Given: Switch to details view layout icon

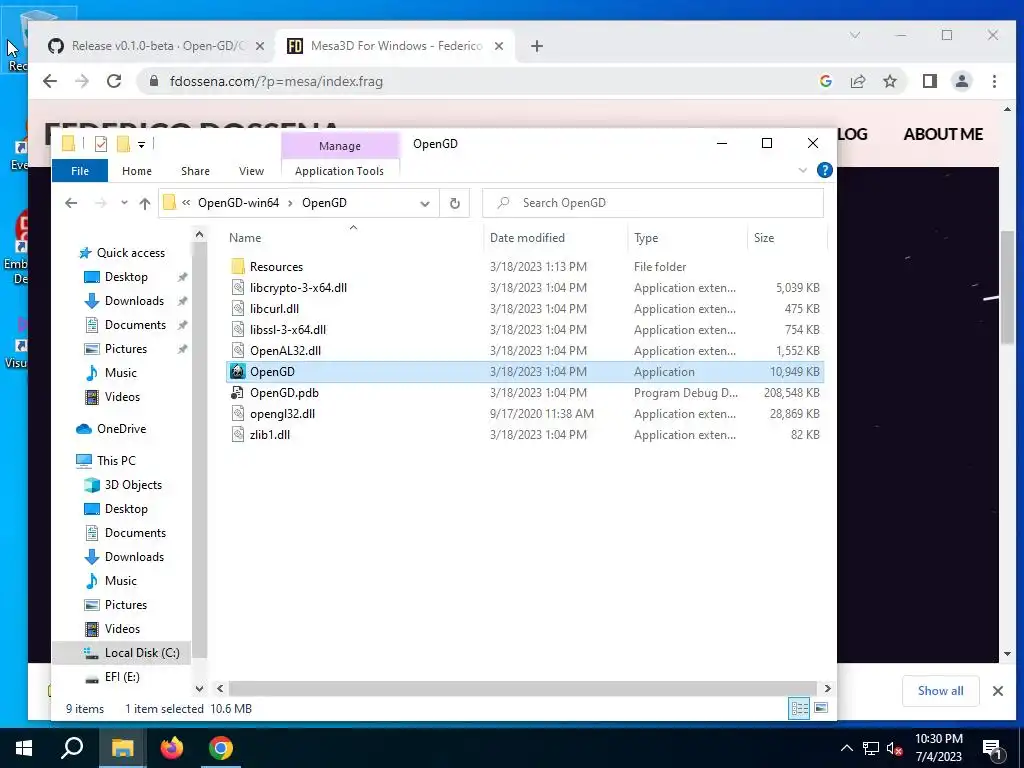Looking at the screenshot, I should coord(799,709).
